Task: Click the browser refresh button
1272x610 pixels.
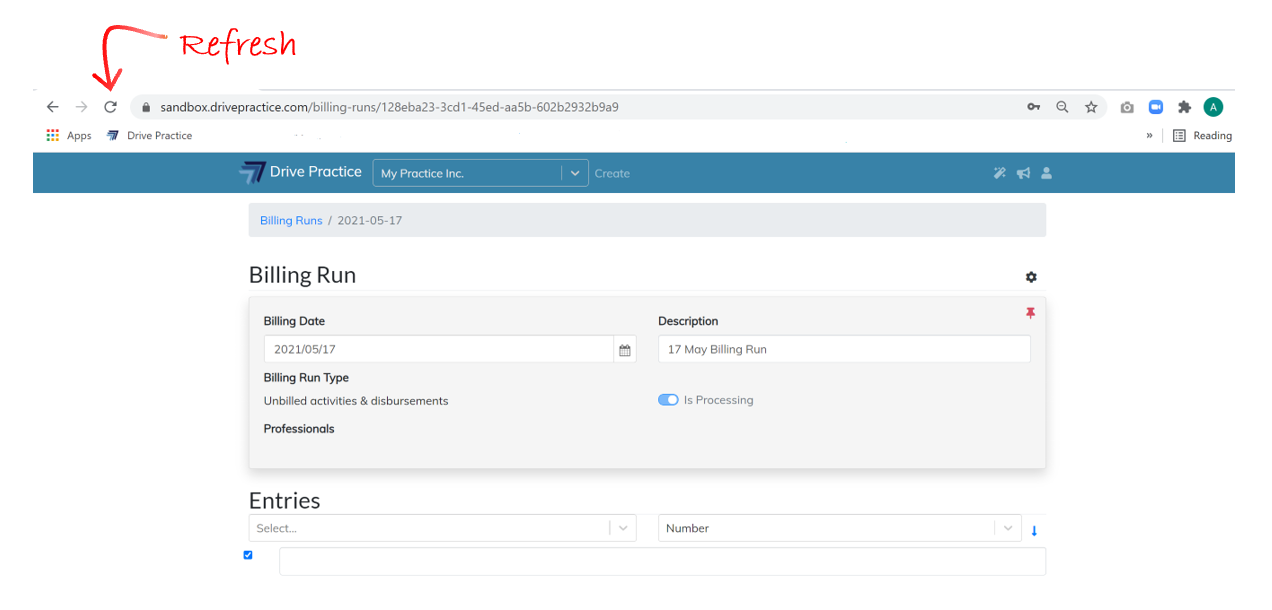Action: tap(111, 107)
